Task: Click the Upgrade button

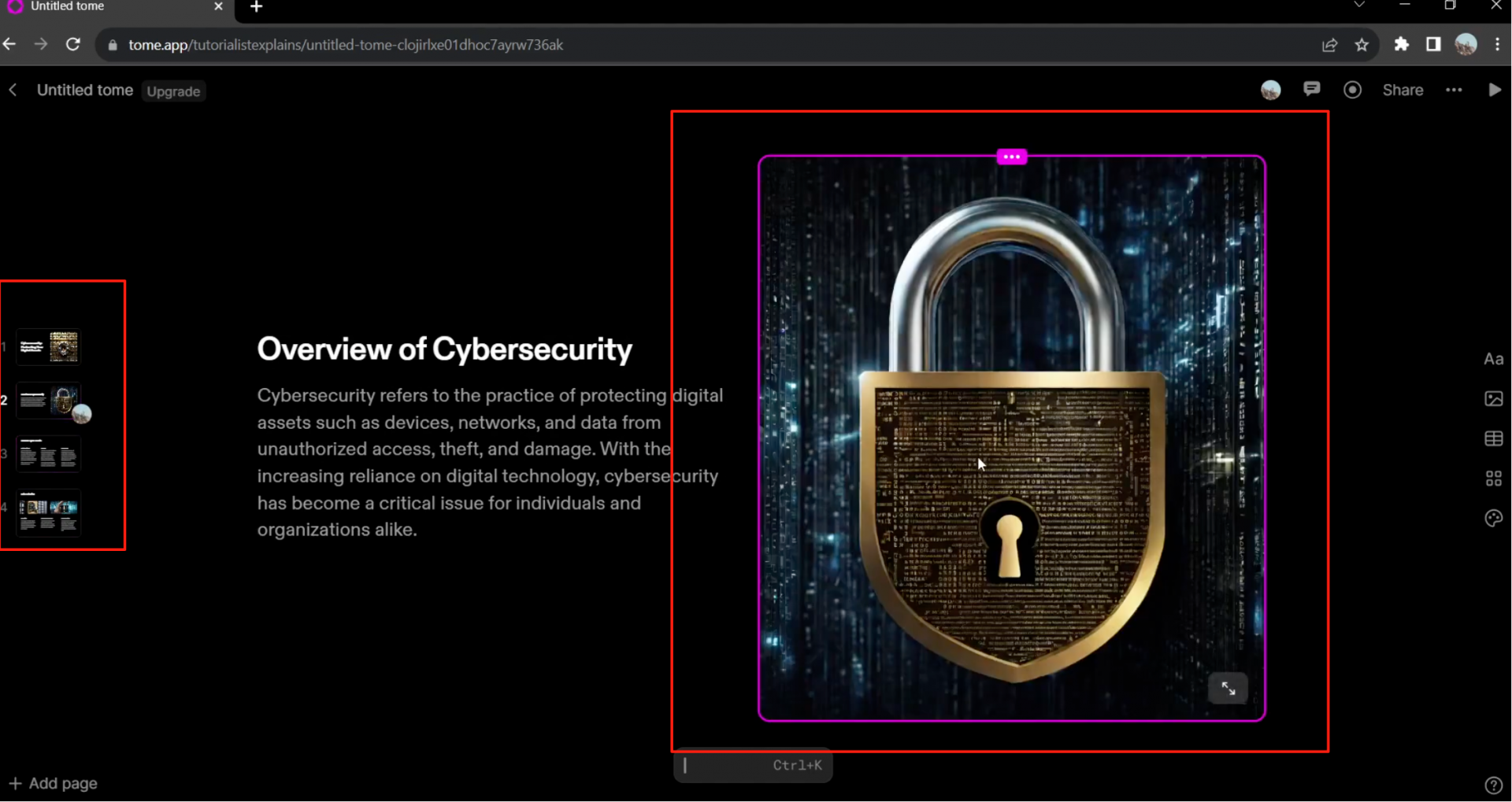Action: [x=173, y=91]
